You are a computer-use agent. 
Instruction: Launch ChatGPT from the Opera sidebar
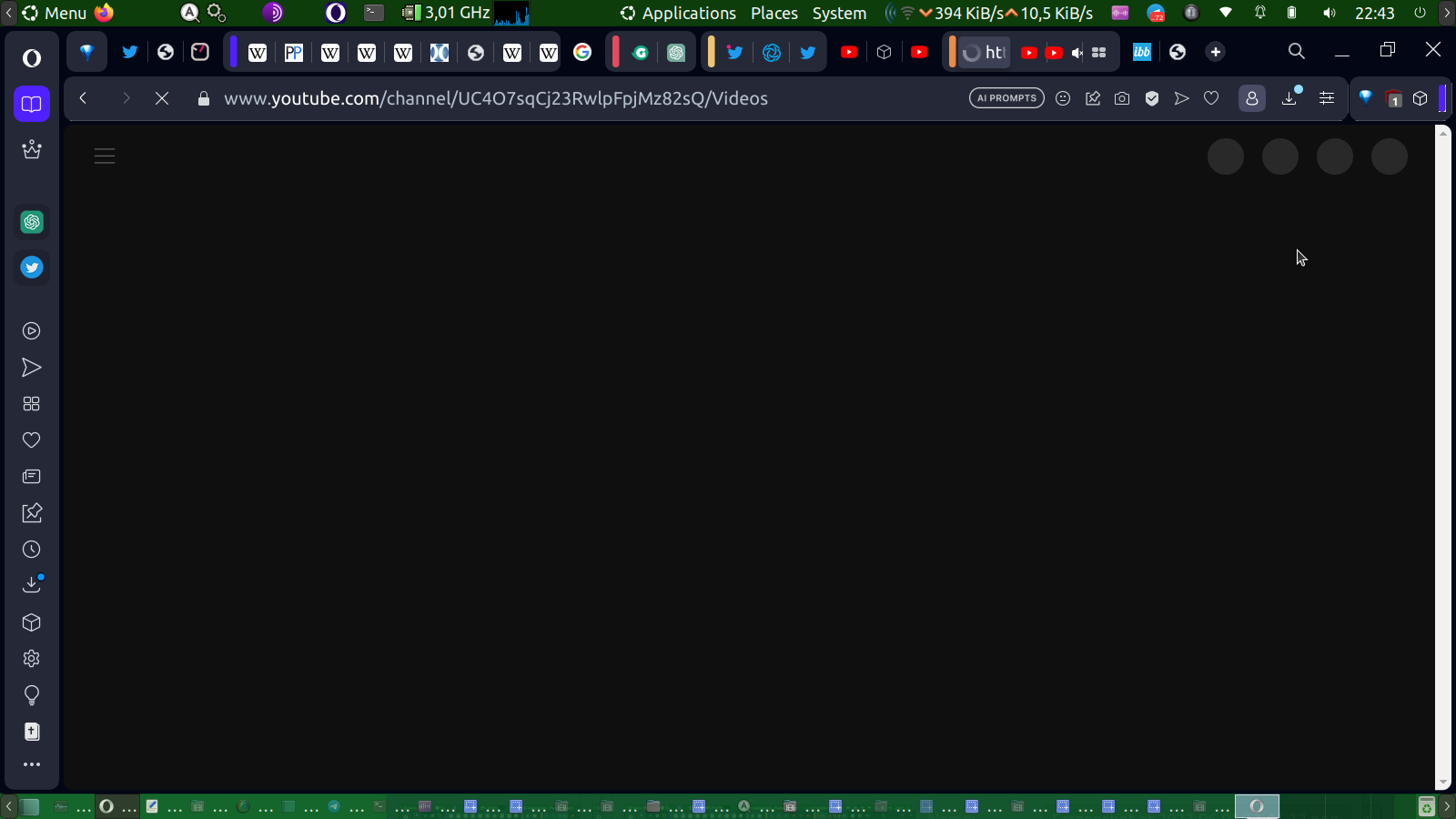[x=32, y=222]
